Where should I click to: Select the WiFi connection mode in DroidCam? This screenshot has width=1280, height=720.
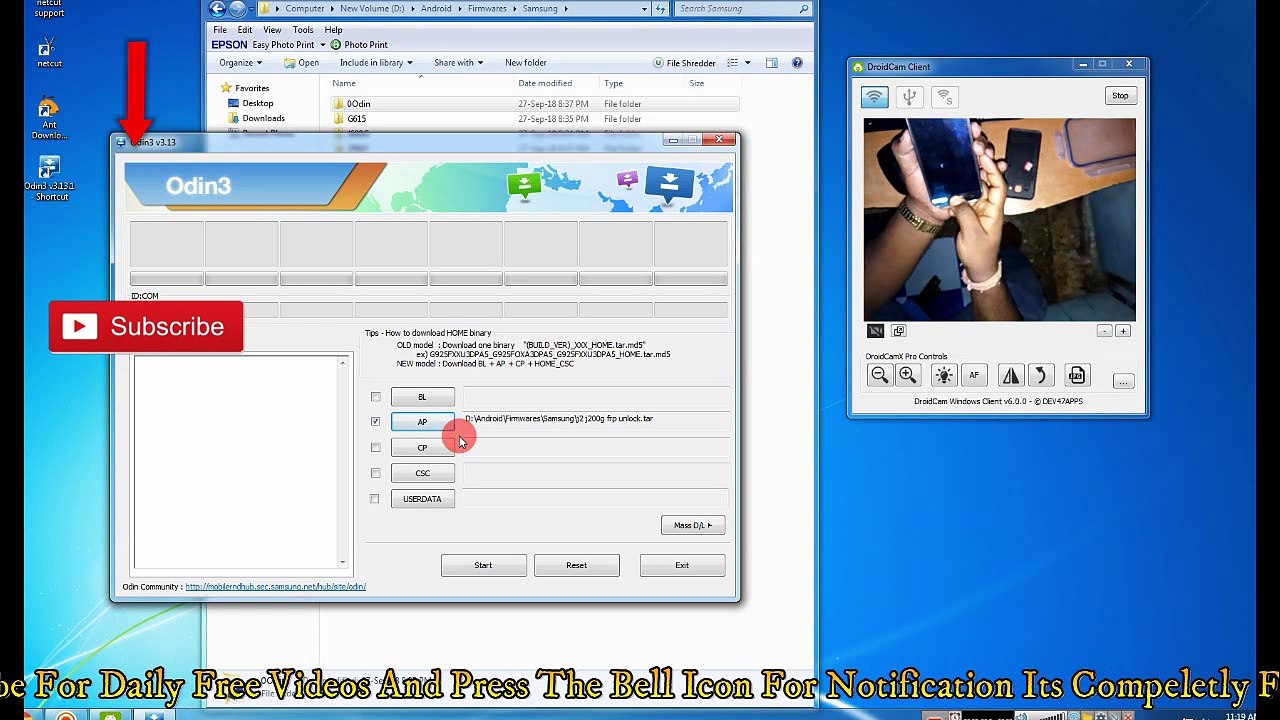point(874,97)
